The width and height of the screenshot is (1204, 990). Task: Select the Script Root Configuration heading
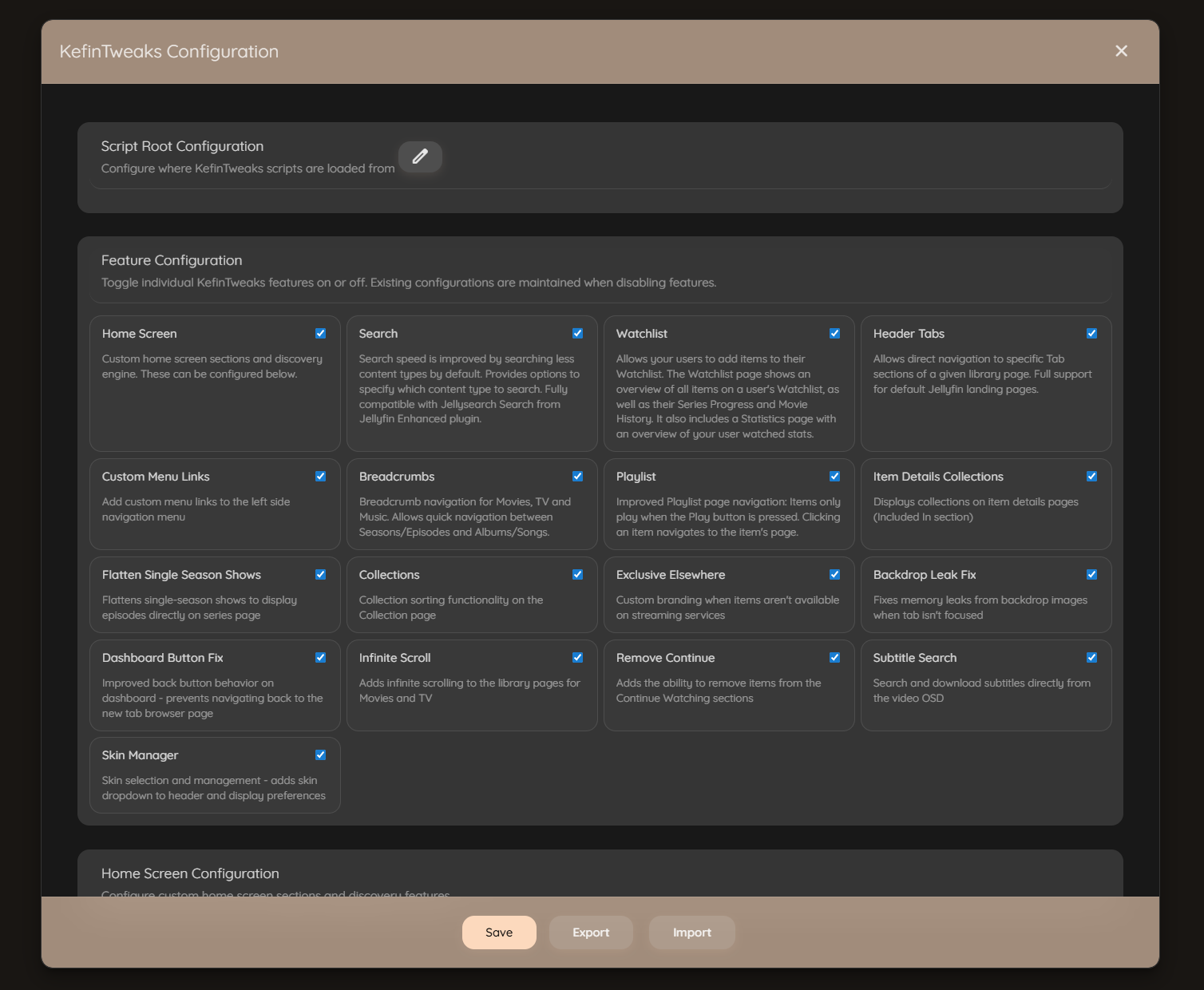click(x=182, y=146)
